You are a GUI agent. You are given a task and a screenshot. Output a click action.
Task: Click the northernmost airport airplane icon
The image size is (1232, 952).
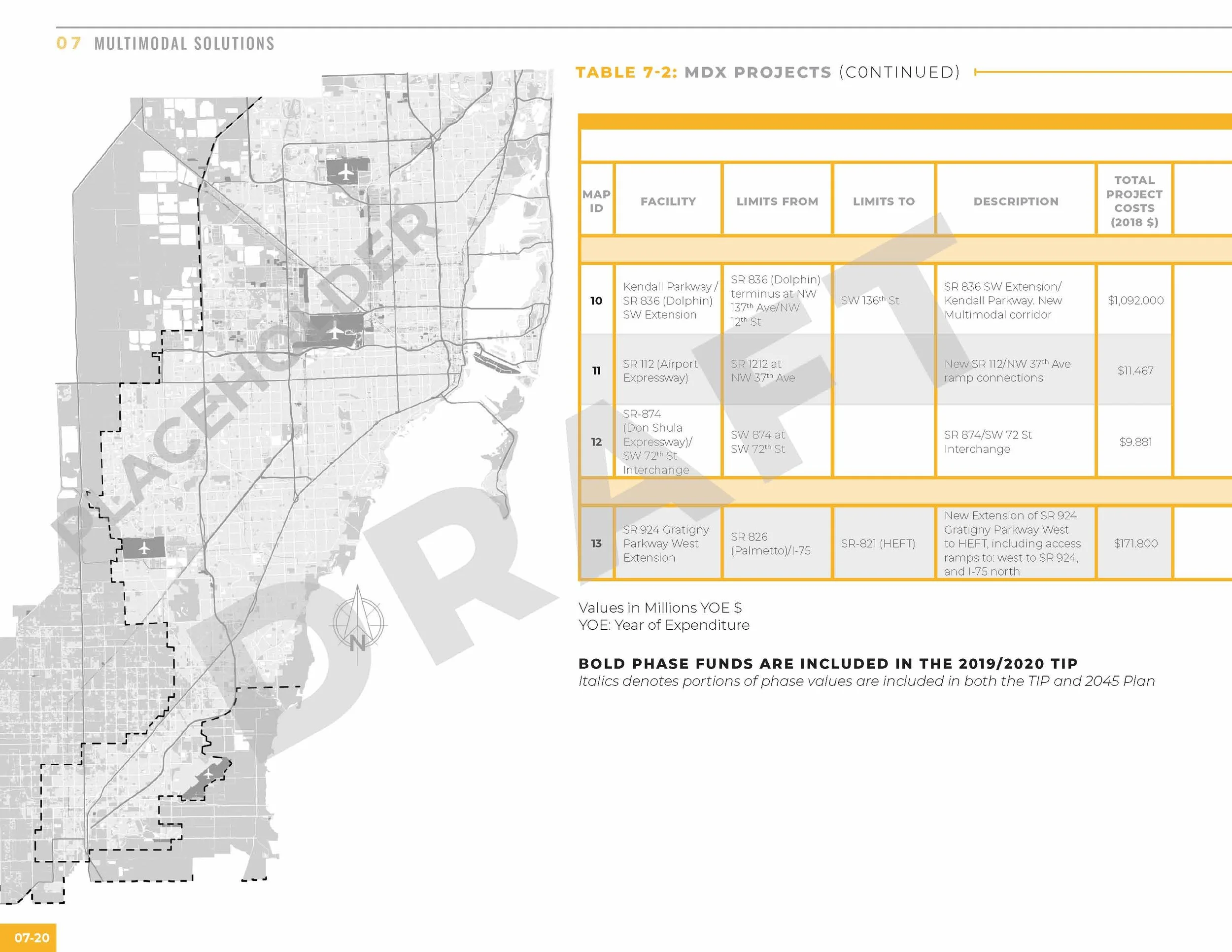pos(345,171)
